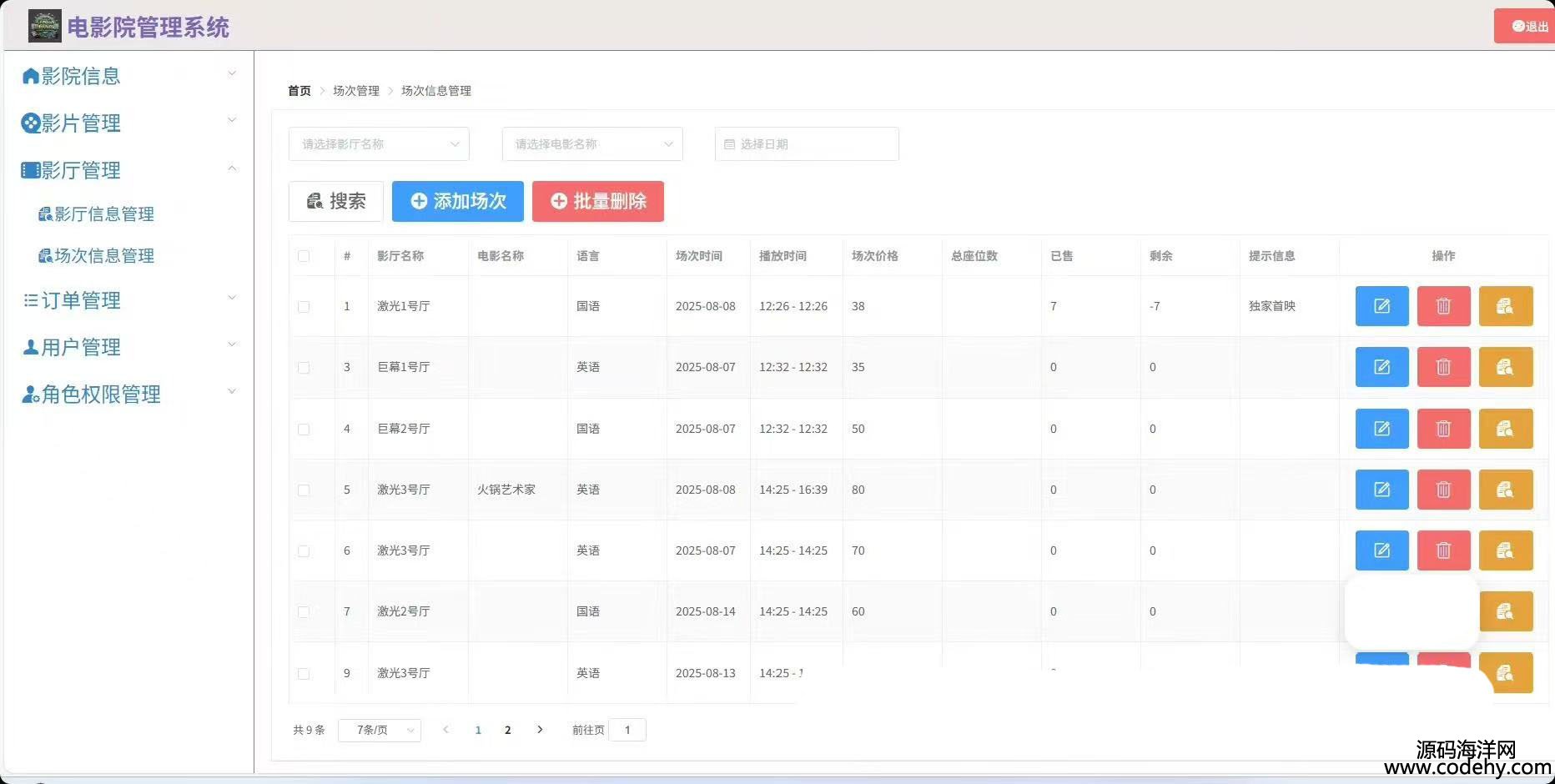This screenshot has height=784, width=1555.
Task: Click the cinema system logo in header
Action: (x=44, y=27)
